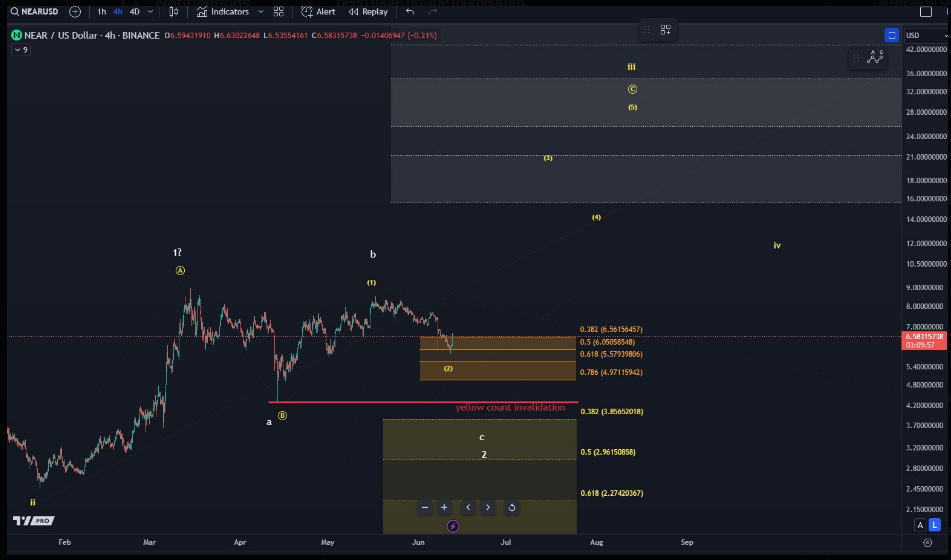Viewport: 951px width, 560px height.
Task: Zoom out the chart with minus button
Action: 425,508
